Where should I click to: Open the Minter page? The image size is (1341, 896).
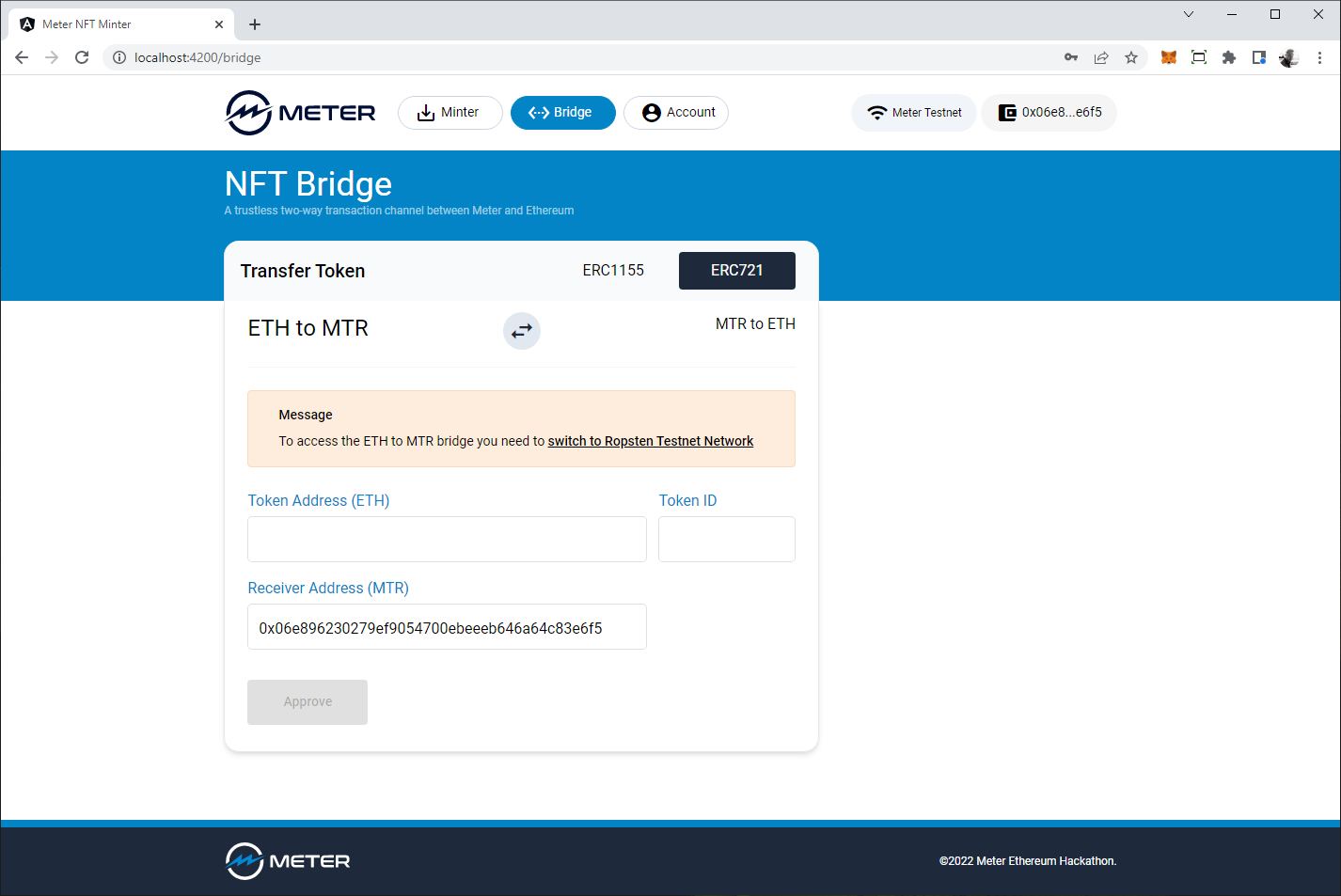coord(450,113)
